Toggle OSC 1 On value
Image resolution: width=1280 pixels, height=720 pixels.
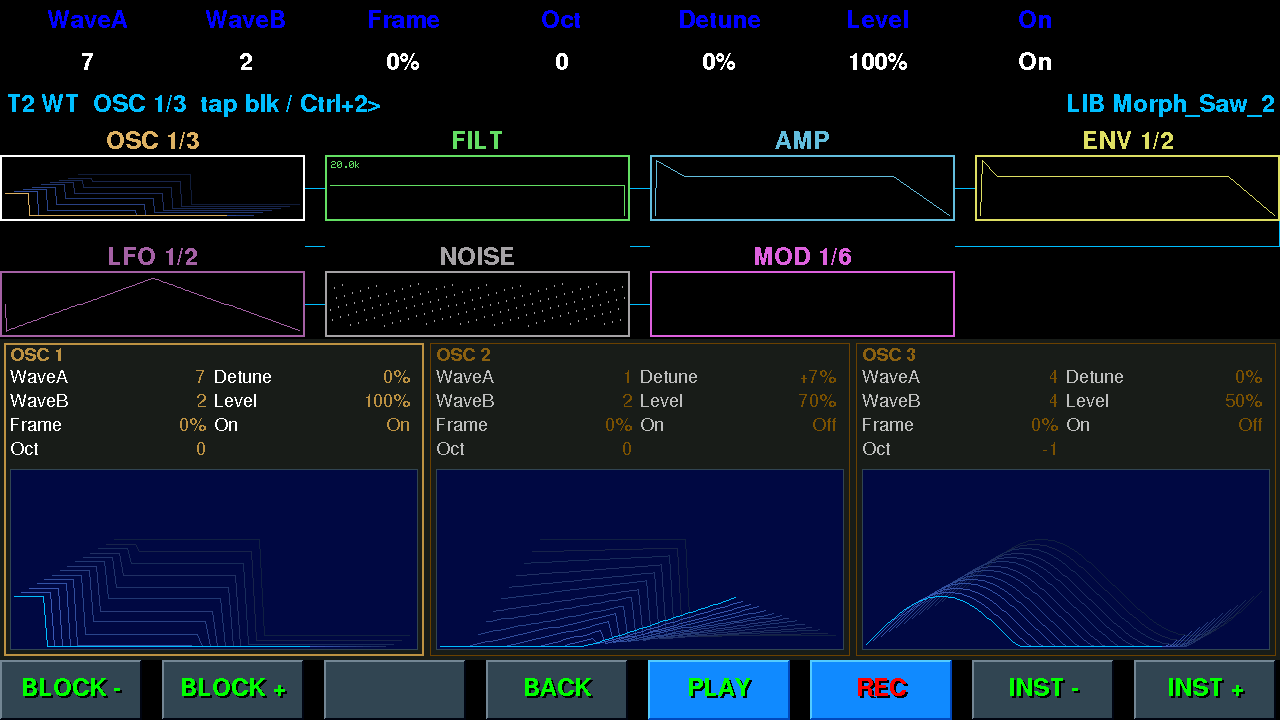398,425
